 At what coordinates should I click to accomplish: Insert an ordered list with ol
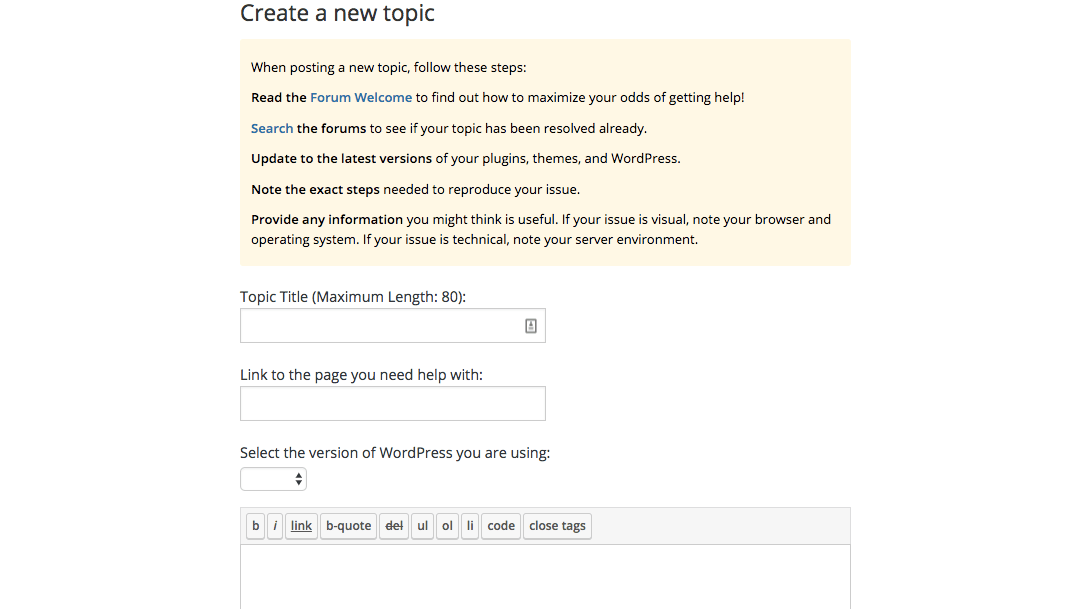pyautogui.click(x=447, y=526)
